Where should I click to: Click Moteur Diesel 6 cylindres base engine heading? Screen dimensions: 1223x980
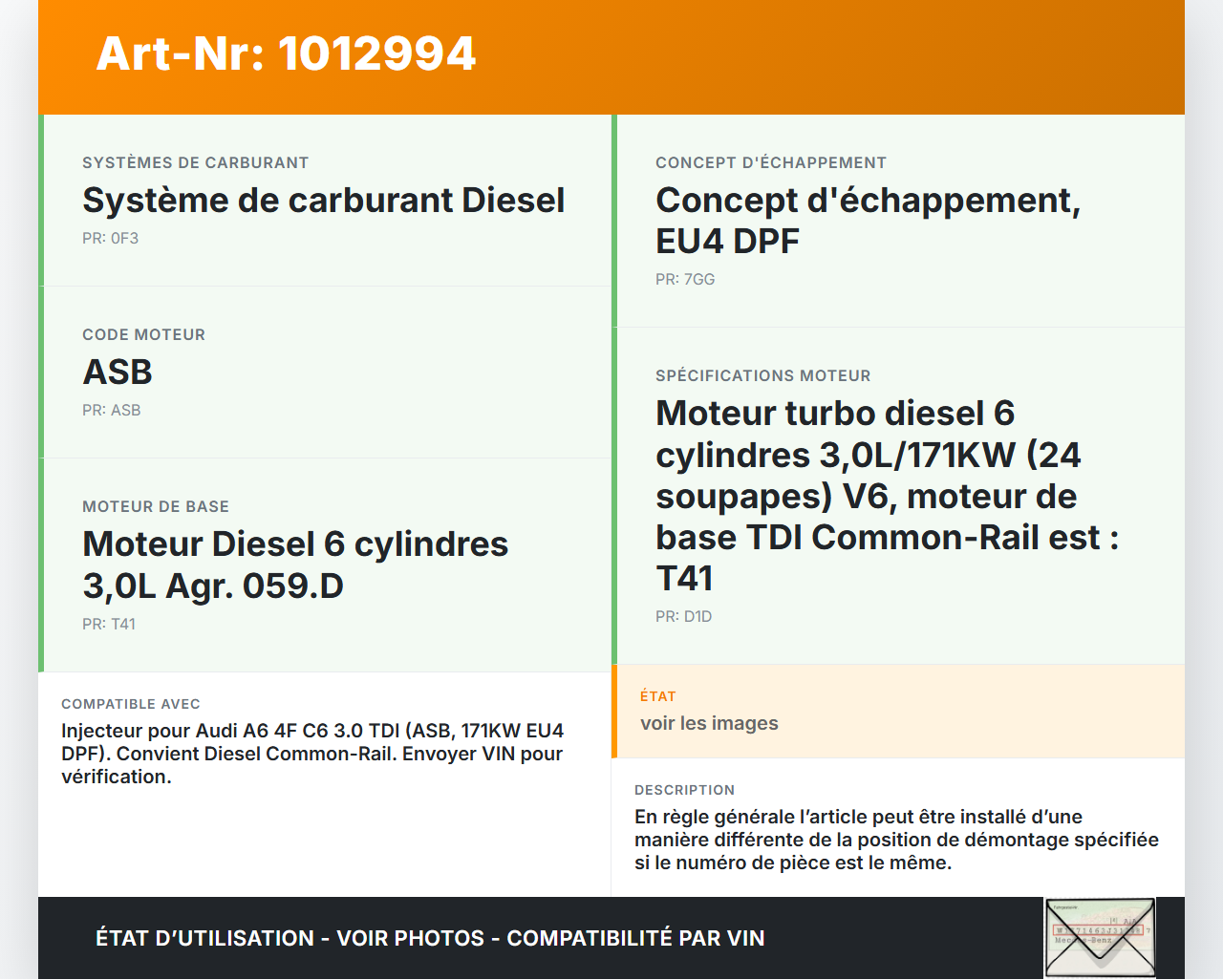(x=295, y=565)
